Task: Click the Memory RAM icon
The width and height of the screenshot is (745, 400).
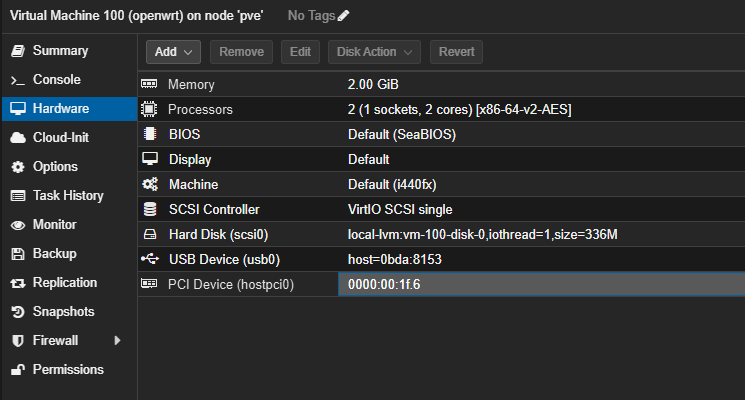Action: 150,85
